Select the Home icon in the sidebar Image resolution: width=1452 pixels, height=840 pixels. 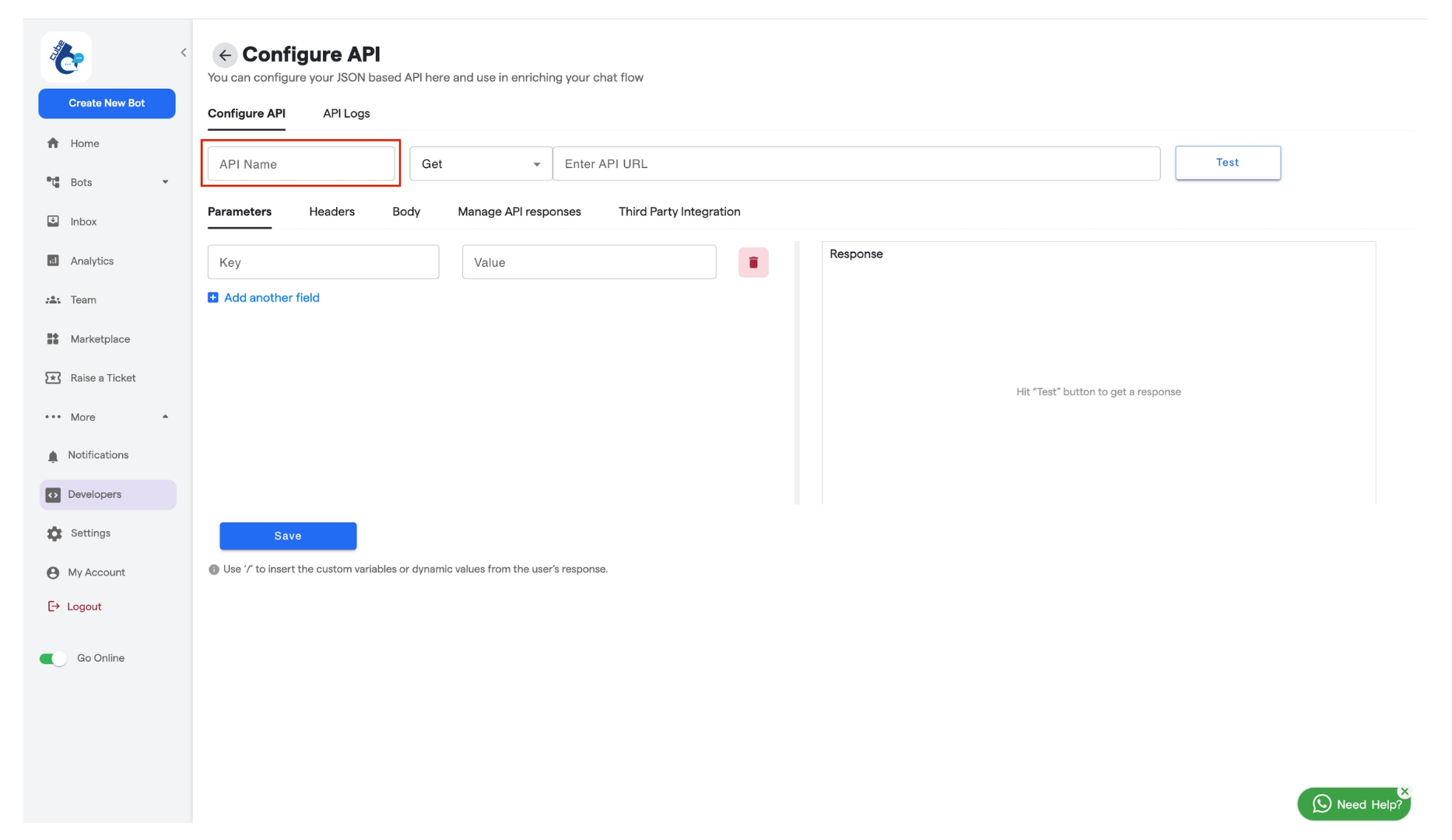coord(53,143)
